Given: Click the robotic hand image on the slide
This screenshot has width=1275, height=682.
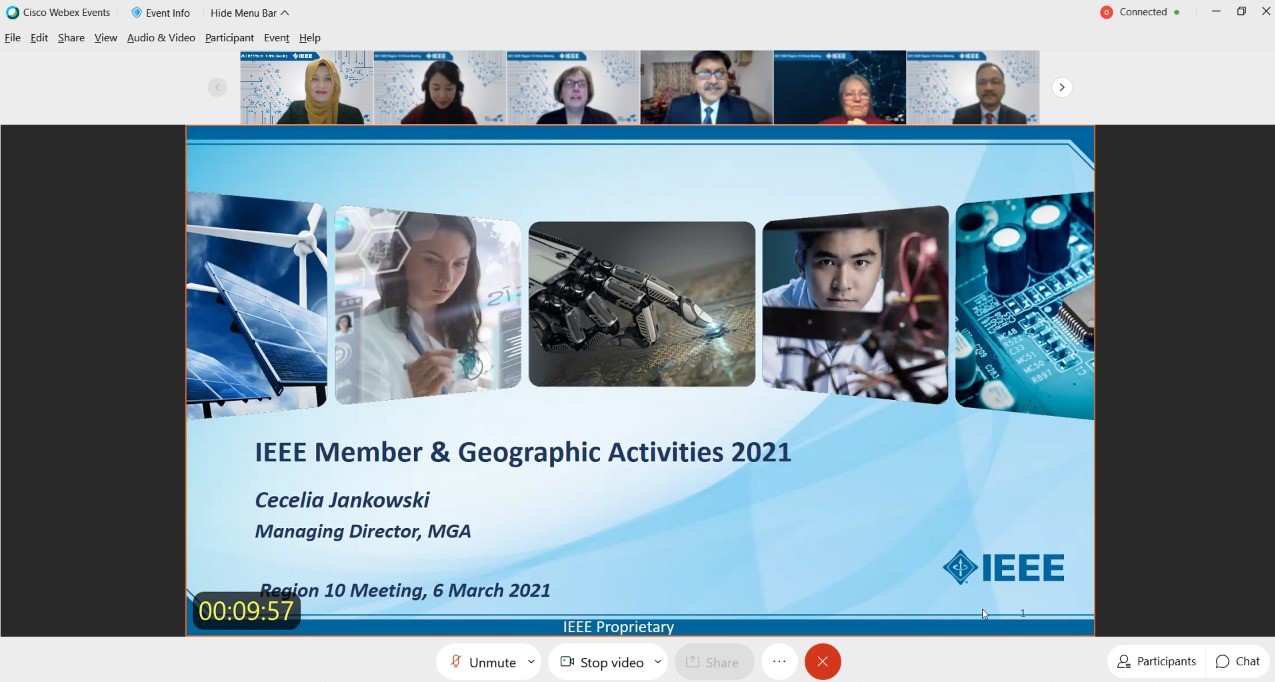Looking at the screenshot, I should coord(642,304).
